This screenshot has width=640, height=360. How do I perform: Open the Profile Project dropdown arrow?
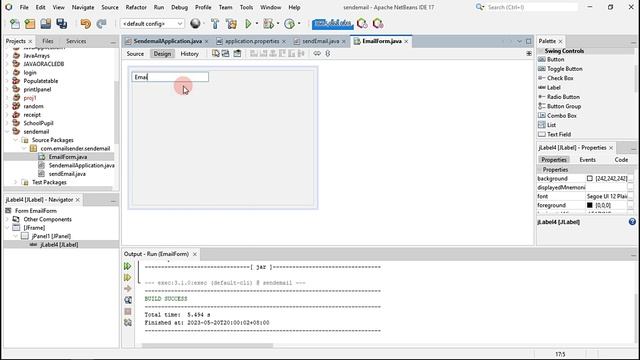point(299,24)
